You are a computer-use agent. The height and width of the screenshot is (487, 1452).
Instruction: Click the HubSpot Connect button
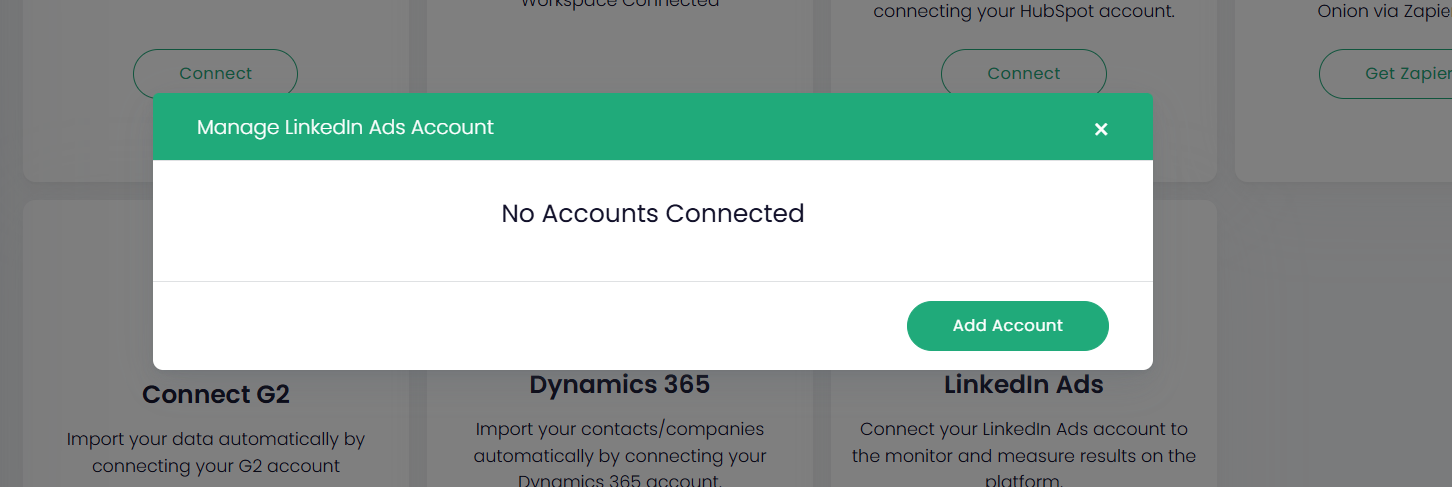1023,73
